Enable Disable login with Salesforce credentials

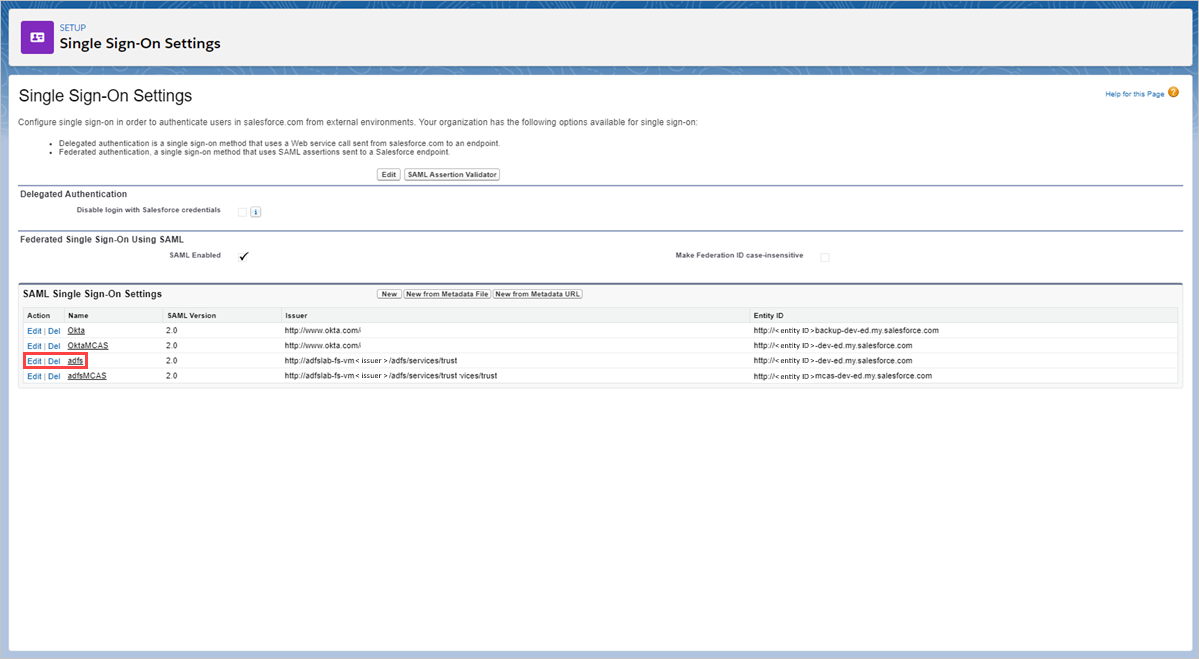click(x=240, y=210)
